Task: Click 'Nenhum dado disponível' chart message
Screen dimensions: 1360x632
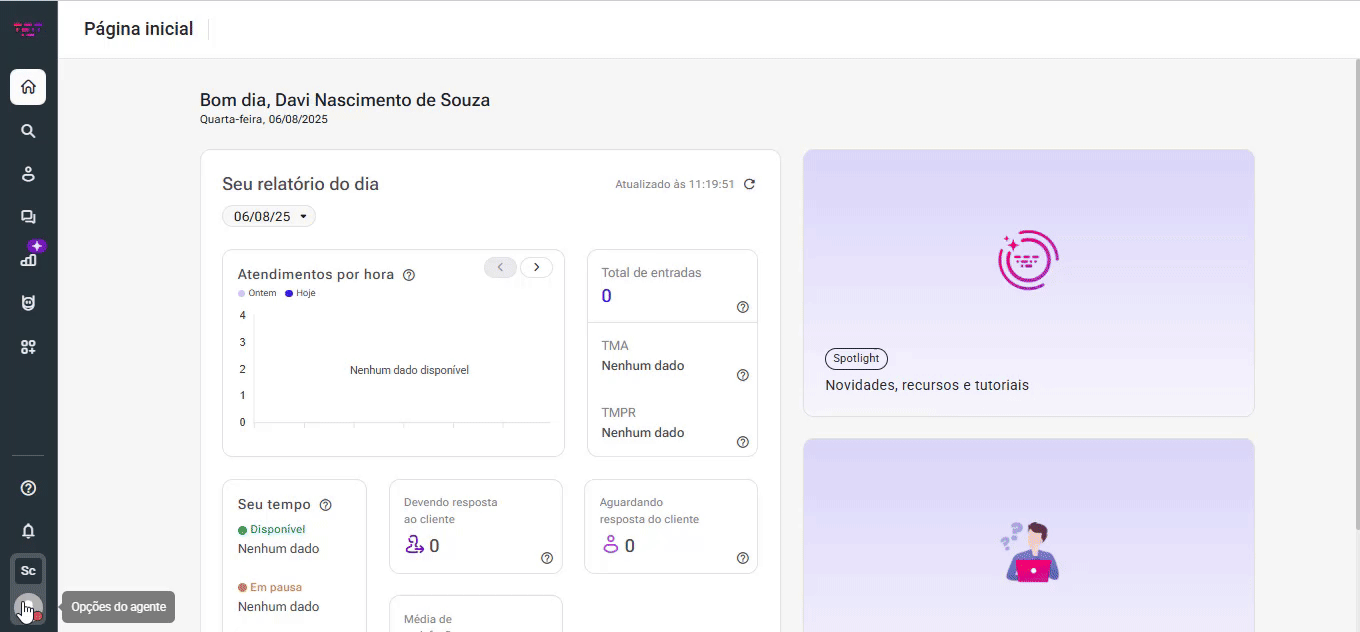Action: pos(409,370)
